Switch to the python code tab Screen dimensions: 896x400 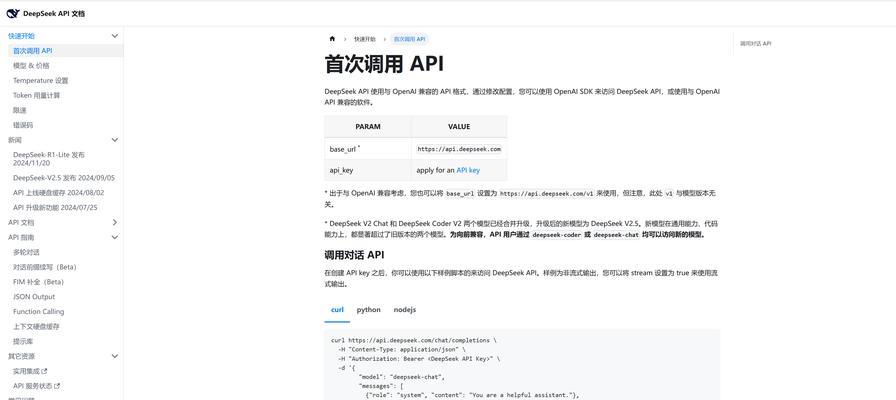[x=369, y=310]
